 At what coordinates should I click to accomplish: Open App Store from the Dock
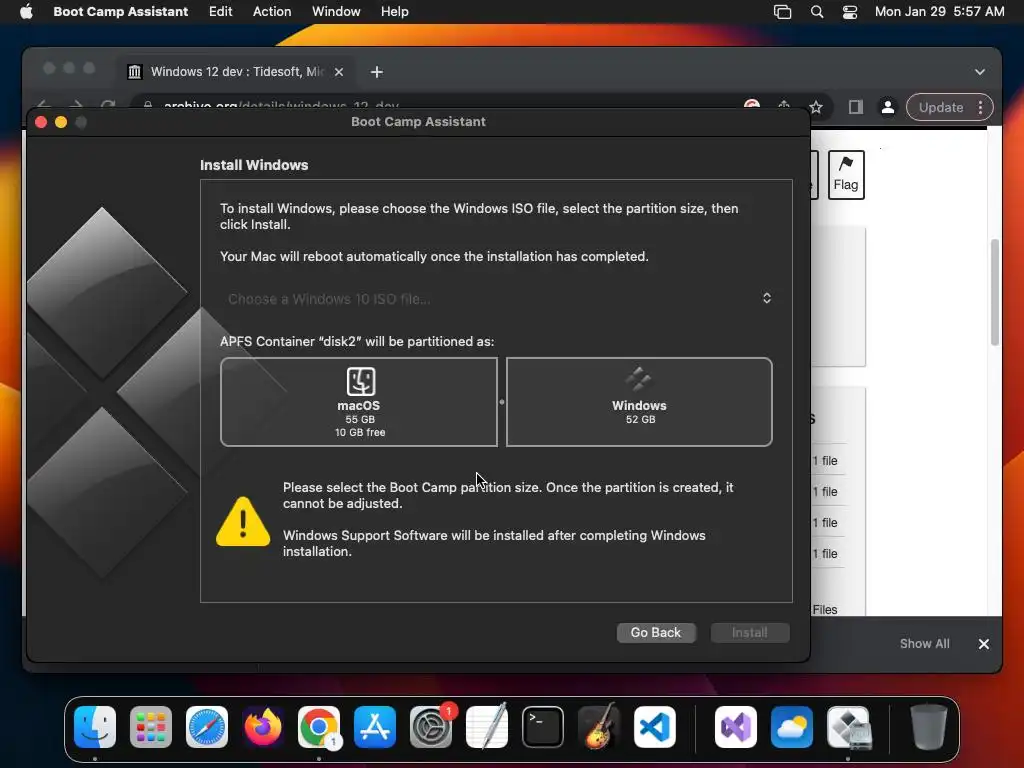pos(375,727)
